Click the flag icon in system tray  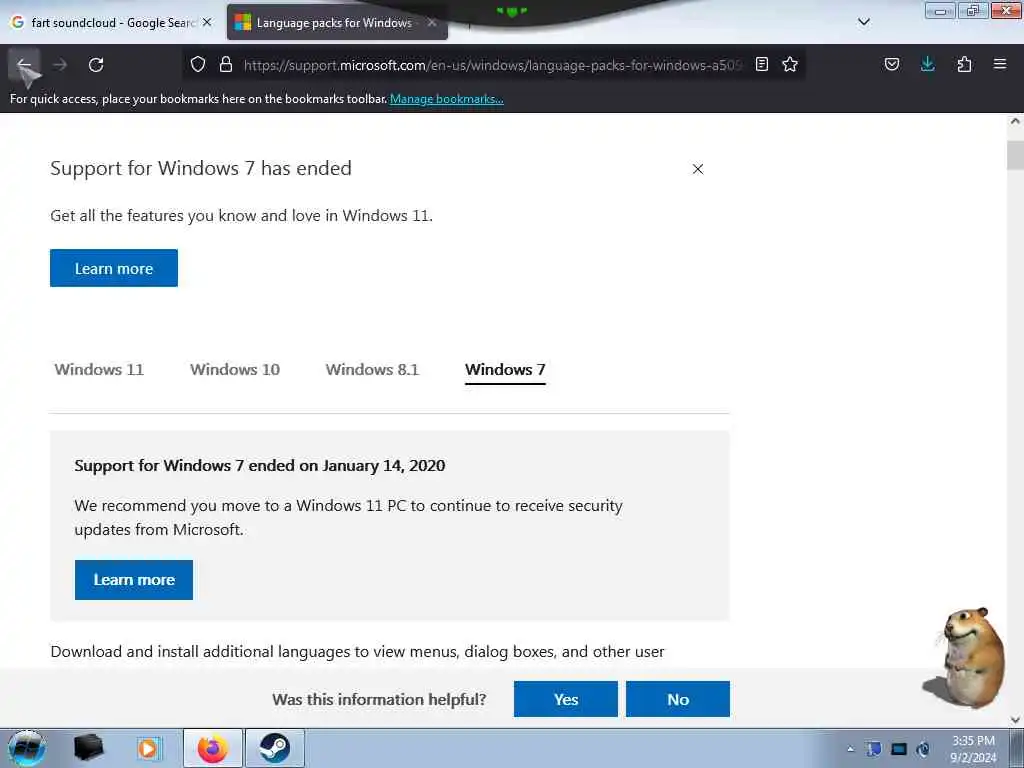click(874, 749)
